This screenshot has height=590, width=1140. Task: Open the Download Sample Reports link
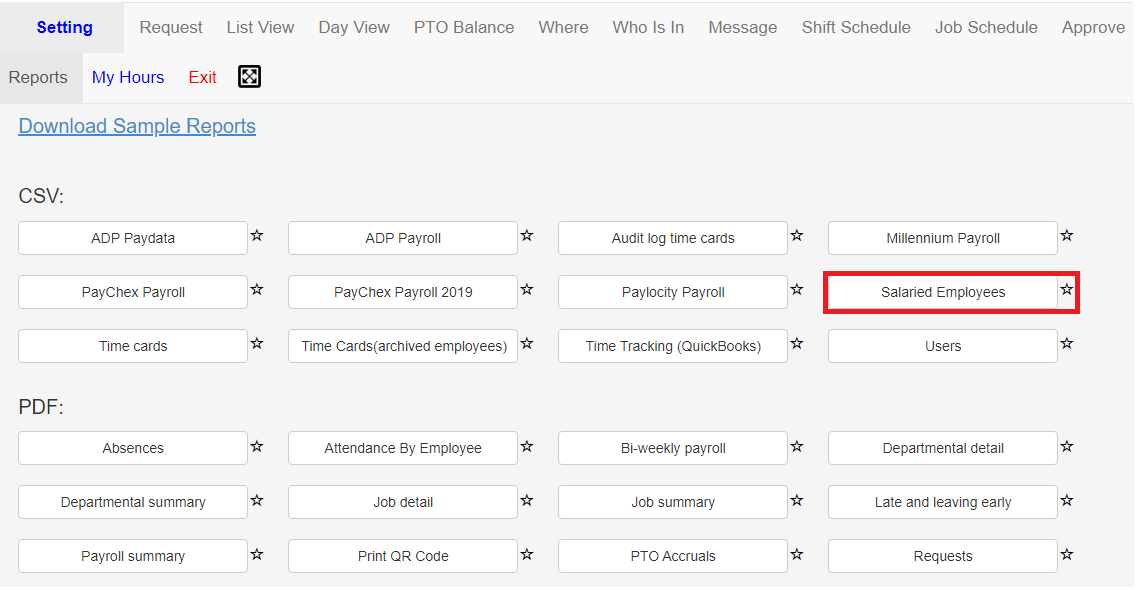point(137,126)
